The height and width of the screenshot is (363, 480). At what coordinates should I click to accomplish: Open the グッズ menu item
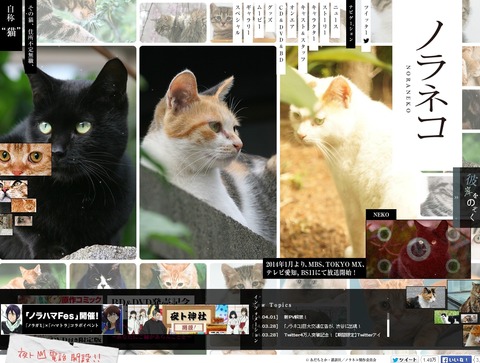(271, 15)
